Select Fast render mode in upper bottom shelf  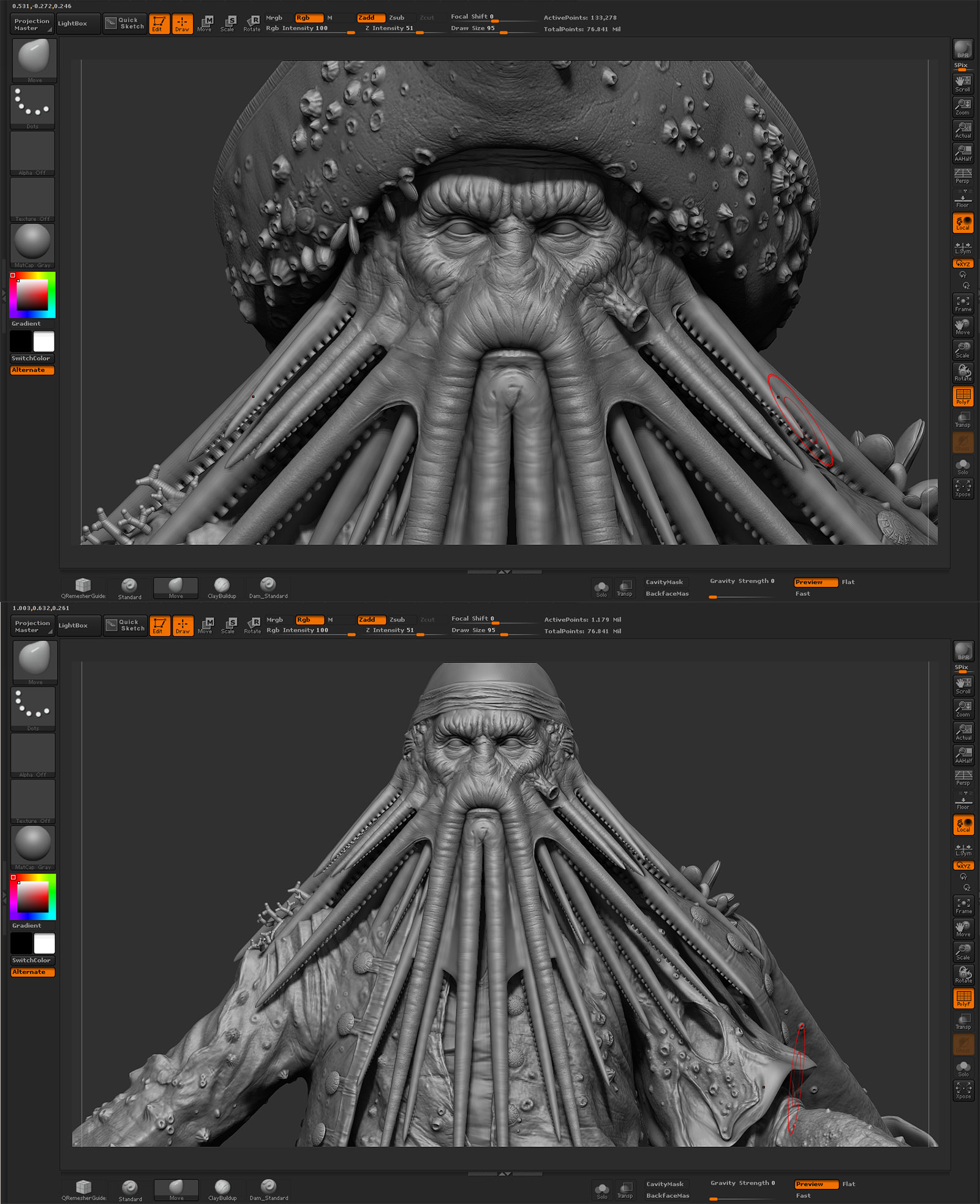point(803,593)
